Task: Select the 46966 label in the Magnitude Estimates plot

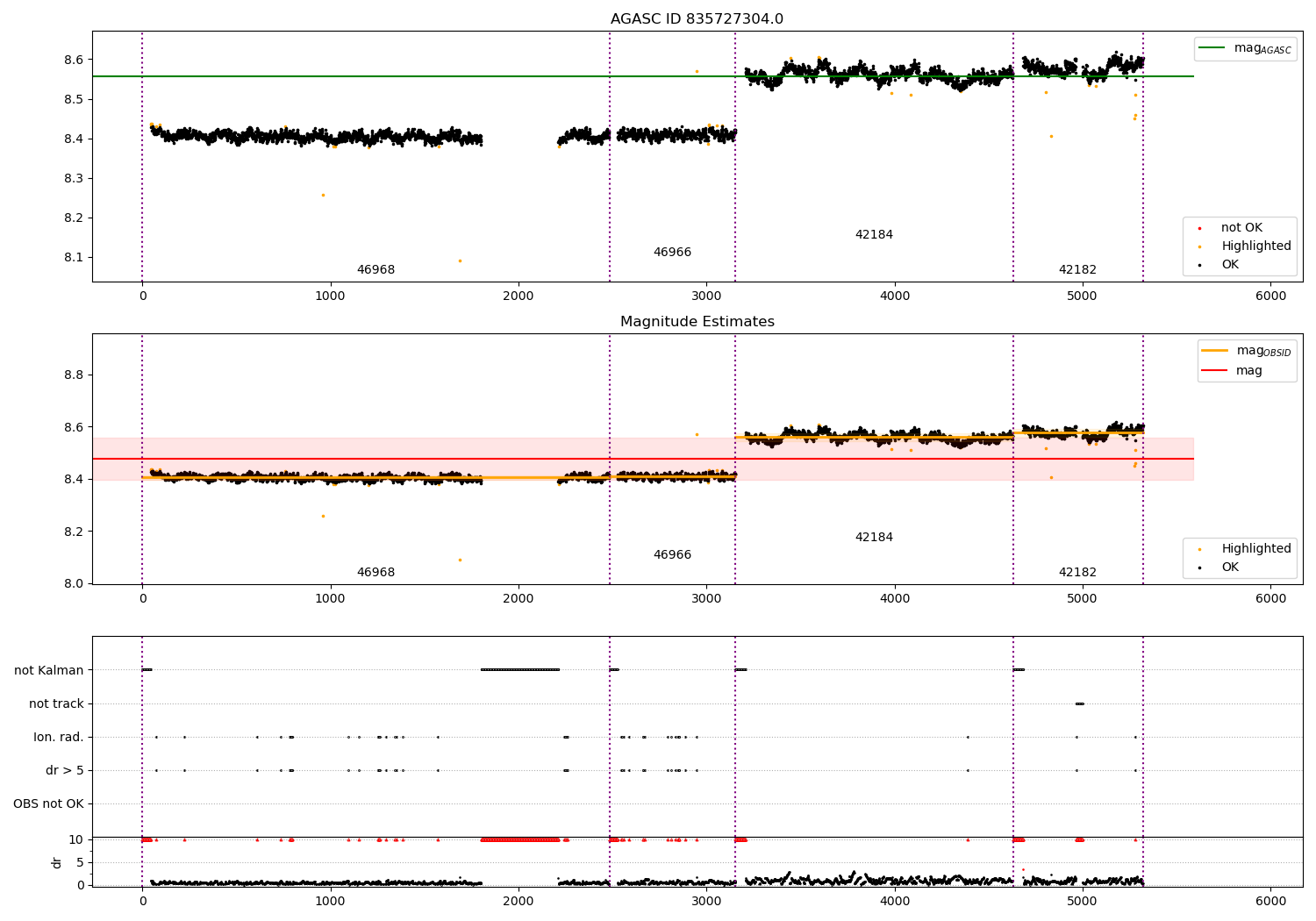Action: point(672,555)
